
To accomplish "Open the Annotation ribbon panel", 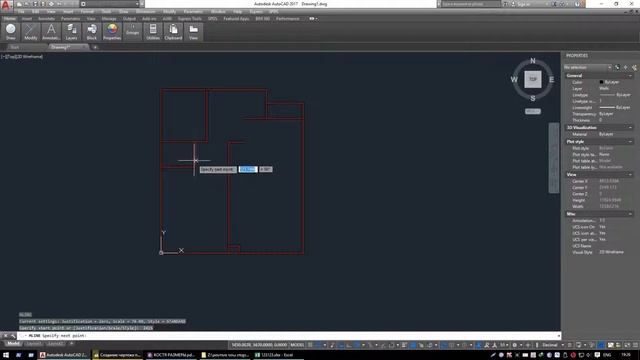I will (x=51, y=32).
